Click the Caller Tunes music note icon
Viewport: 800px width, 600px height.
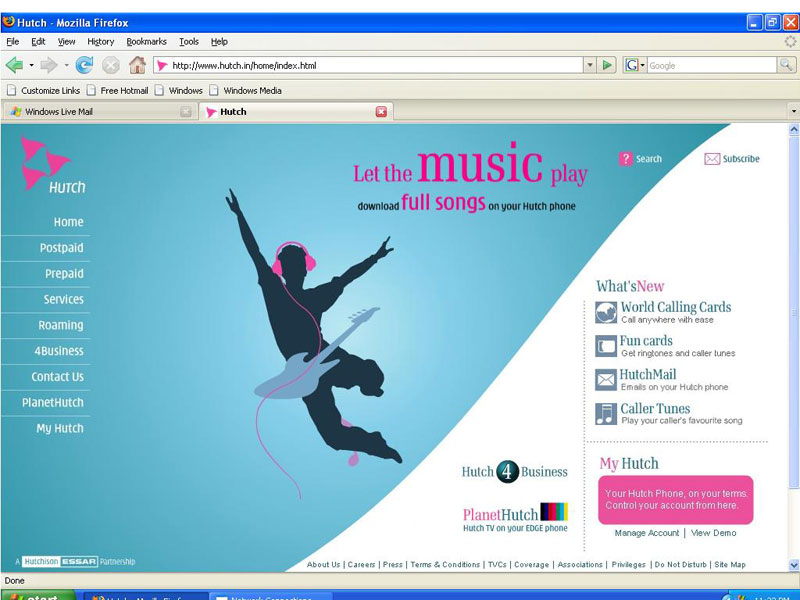tap(606, 414)
